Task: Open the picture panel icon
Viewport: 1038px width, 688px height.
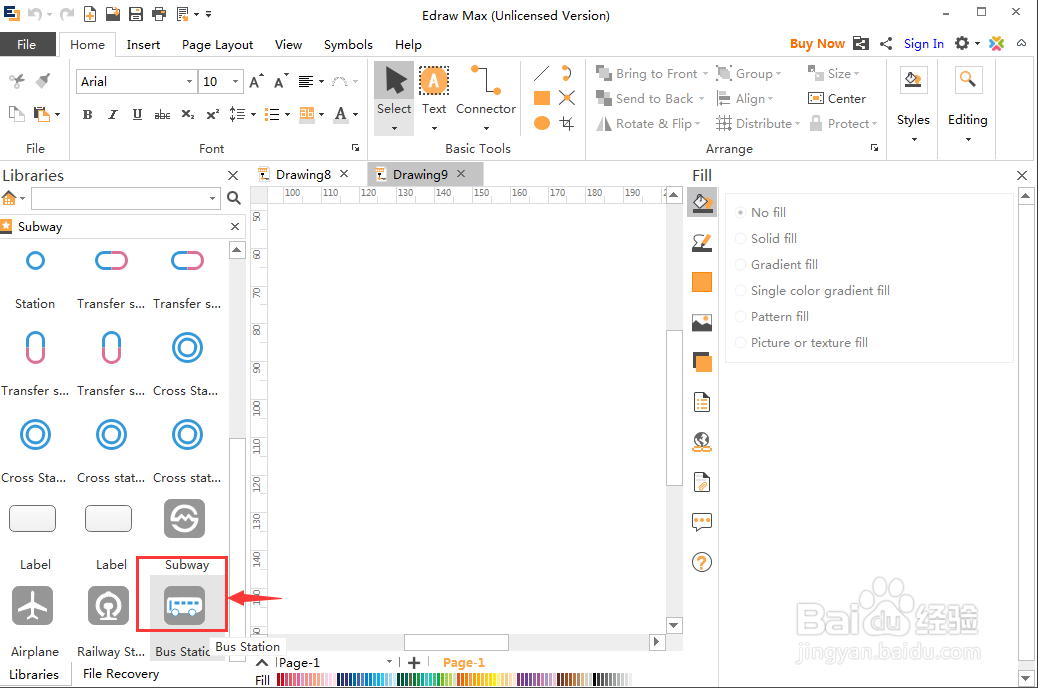Action: (702, 322)
